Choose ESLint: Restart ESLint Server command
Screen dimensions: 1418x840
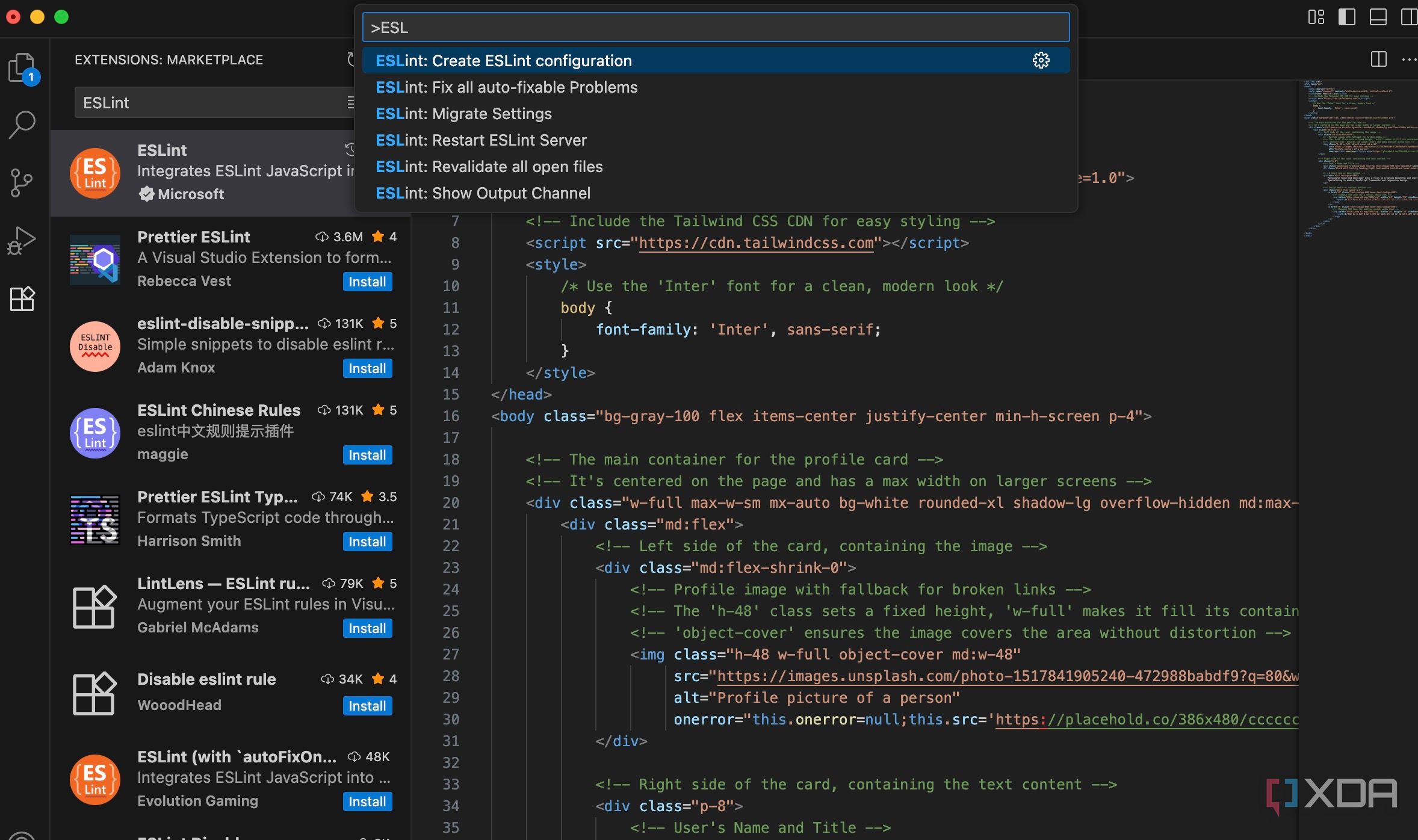click(x=481, y=140)
